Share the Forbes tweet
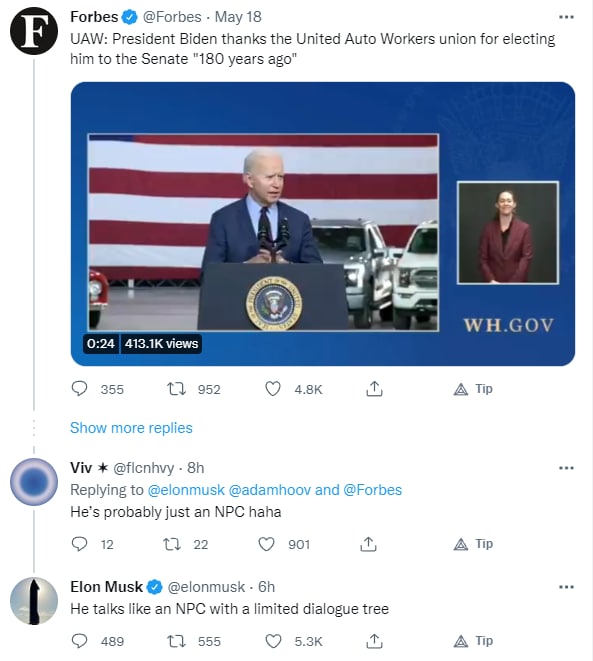Viewport: 593px width, 661px height. pos(374,389)
